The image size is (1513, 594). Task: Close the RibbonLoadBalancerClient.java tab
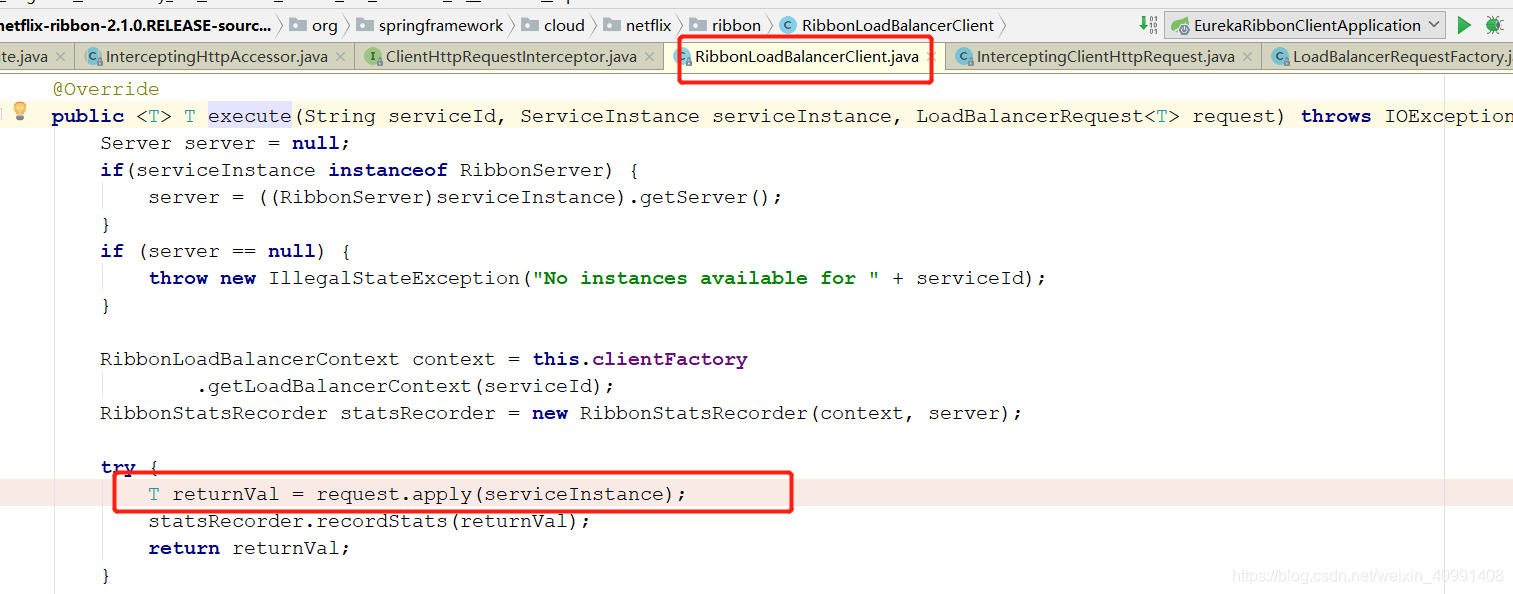point(931,57)
